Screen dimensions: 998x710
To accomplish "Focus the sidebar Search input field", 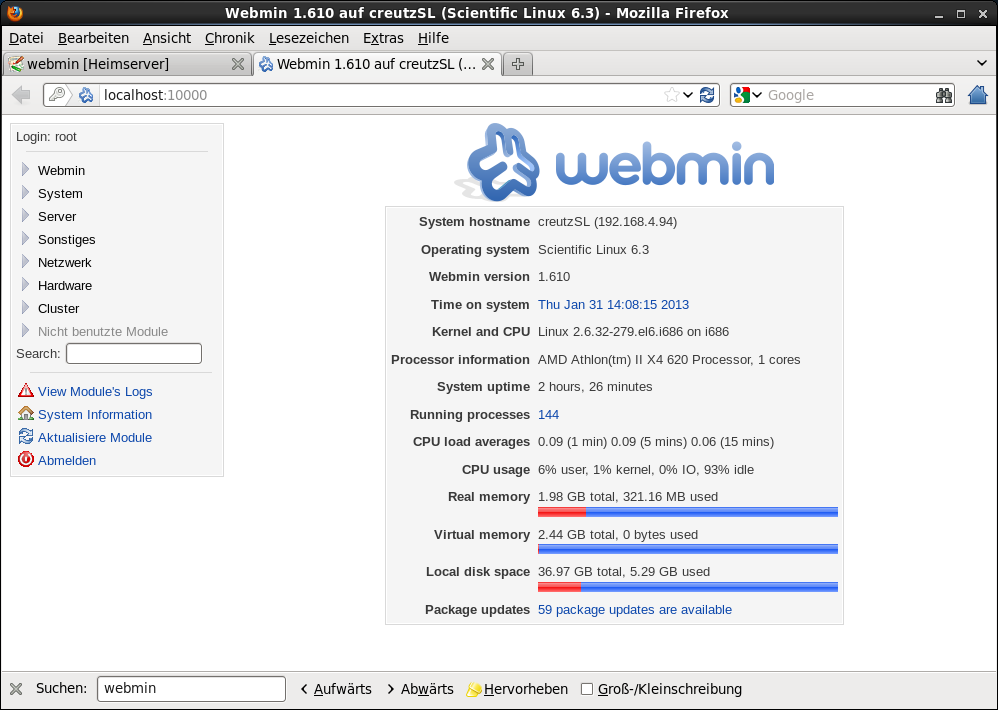I will [x=134, y=354].
